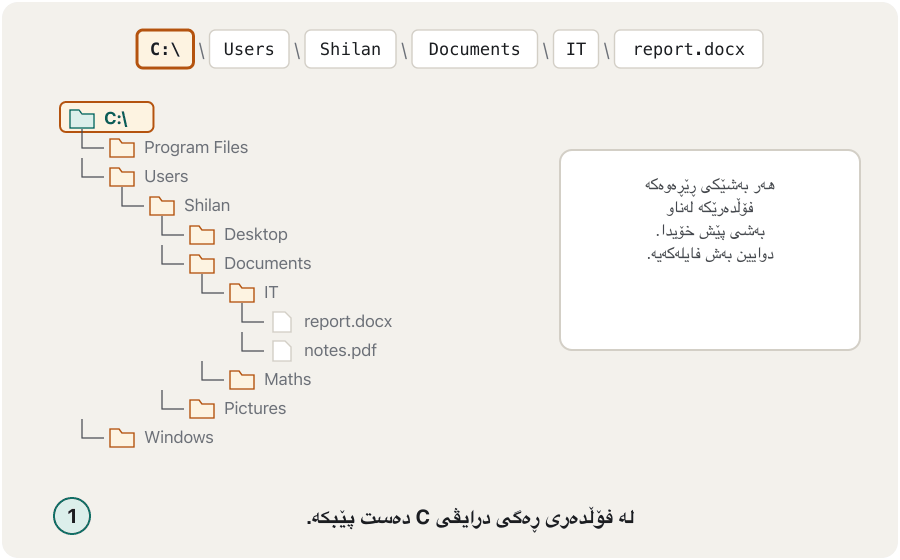
Task: Select the Shilan path segment chip
Action: pos(350,49)
